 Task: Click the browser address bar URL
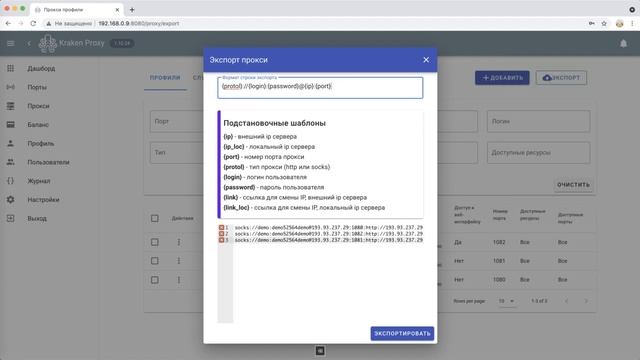click(139, 24)
